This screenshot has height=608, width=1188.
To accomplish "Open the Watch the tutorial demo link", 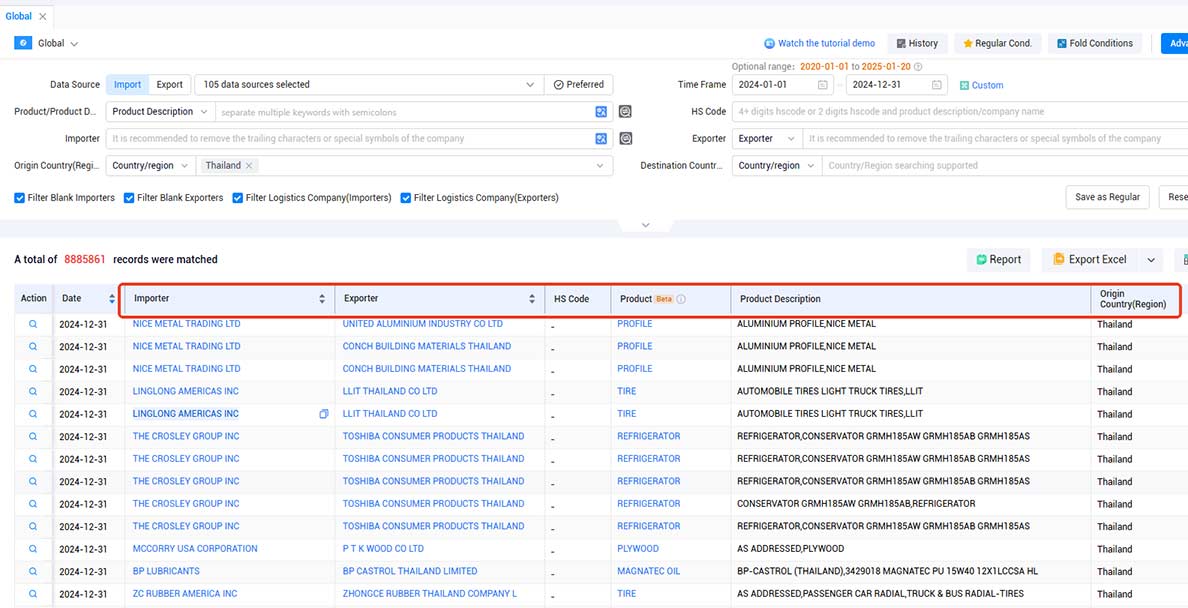I will click(820, 43).
